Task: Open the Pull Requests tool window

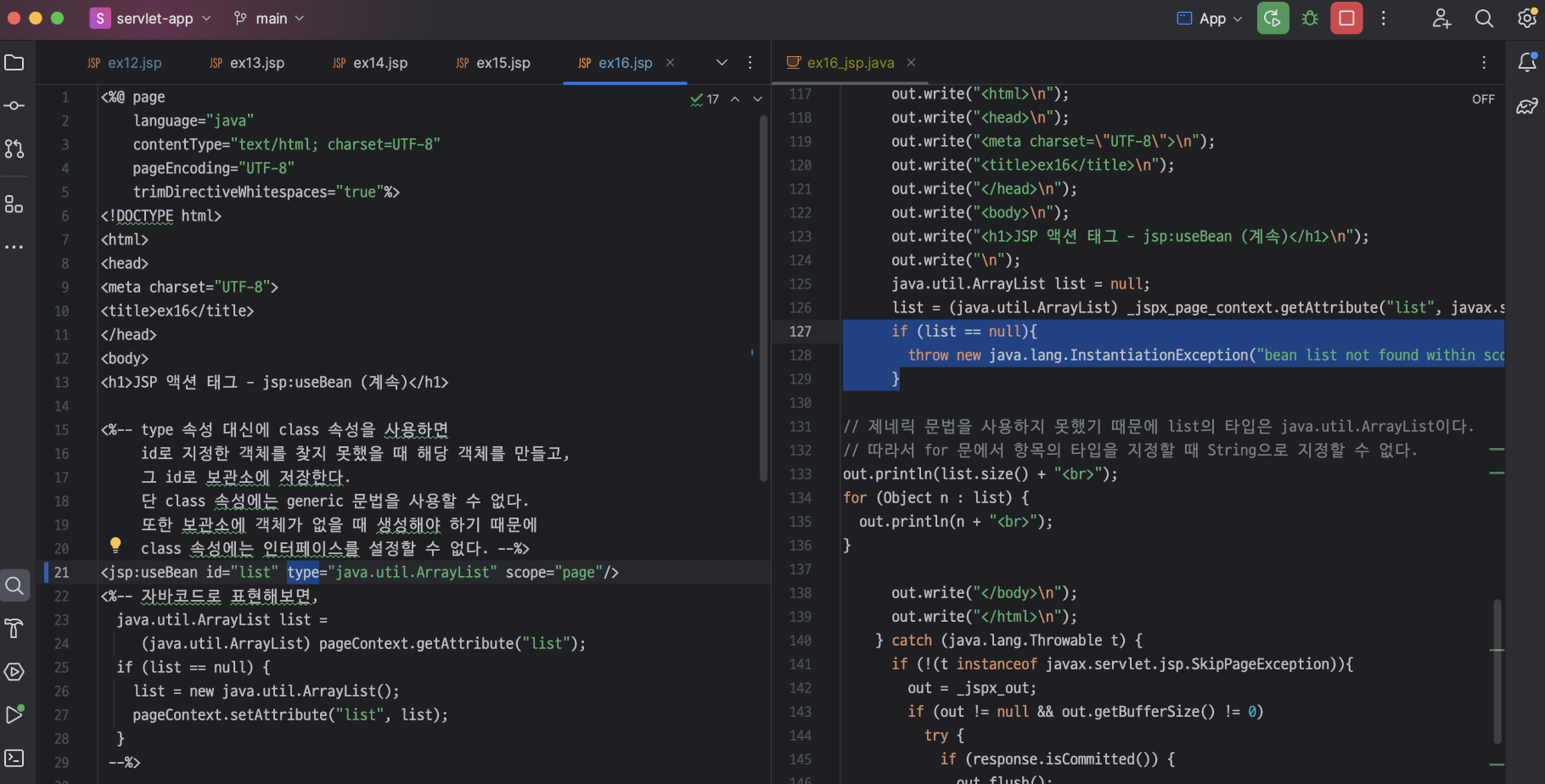Action: tap(14, 149)
